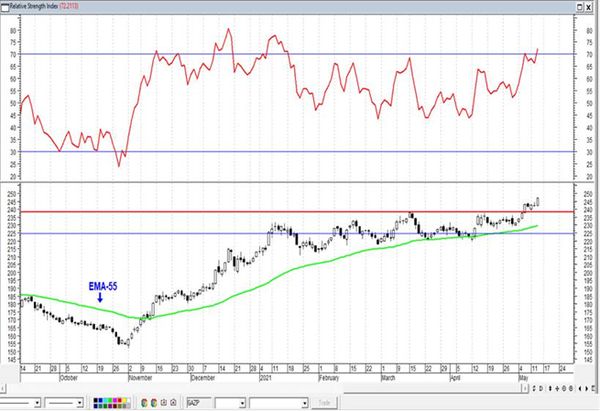600x411 pixels.
Task: Open the line style dropdown
Action: 37,403
